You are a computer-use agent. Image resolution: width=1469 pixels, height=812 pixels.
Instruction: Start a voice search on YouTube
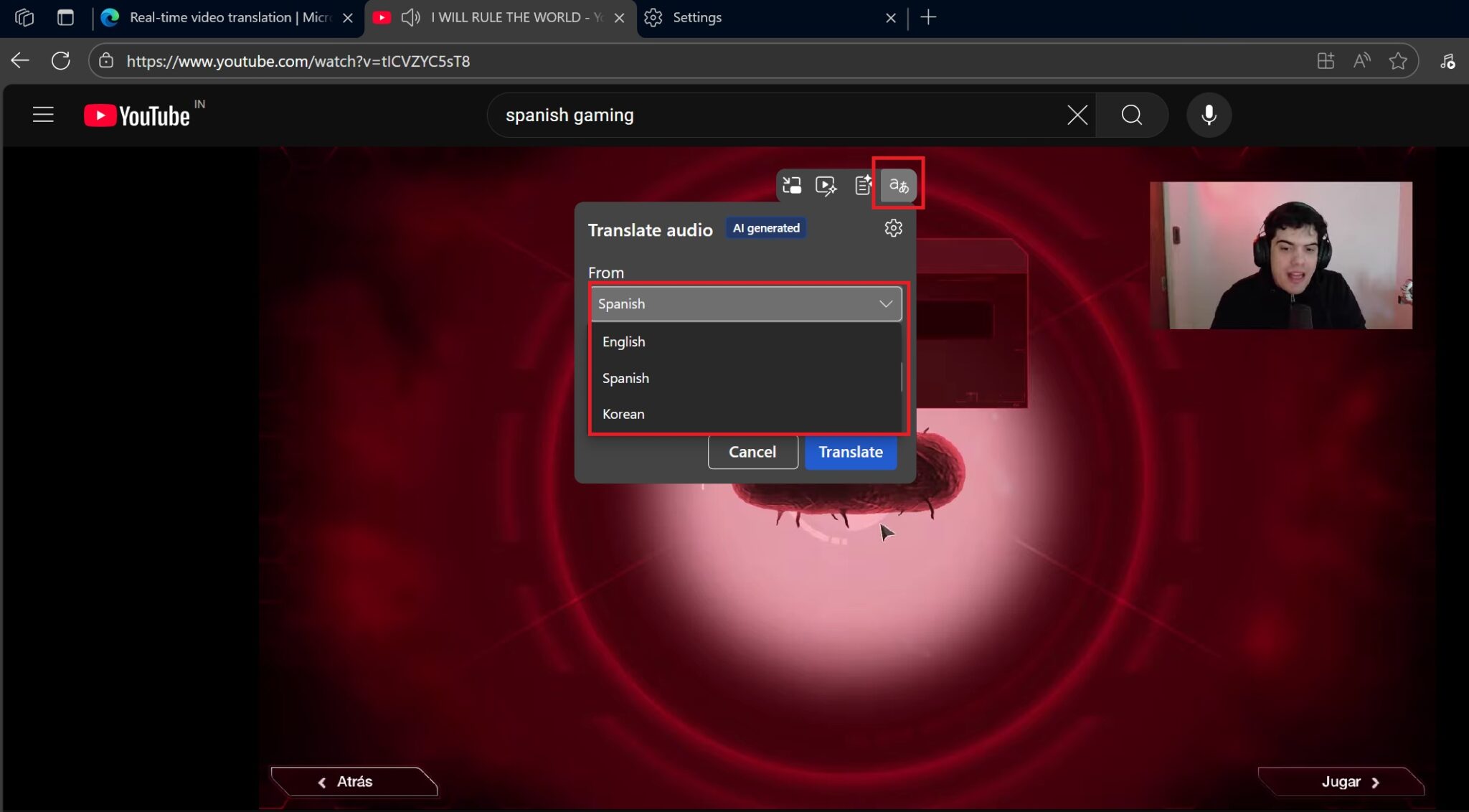click(1208, 115)
